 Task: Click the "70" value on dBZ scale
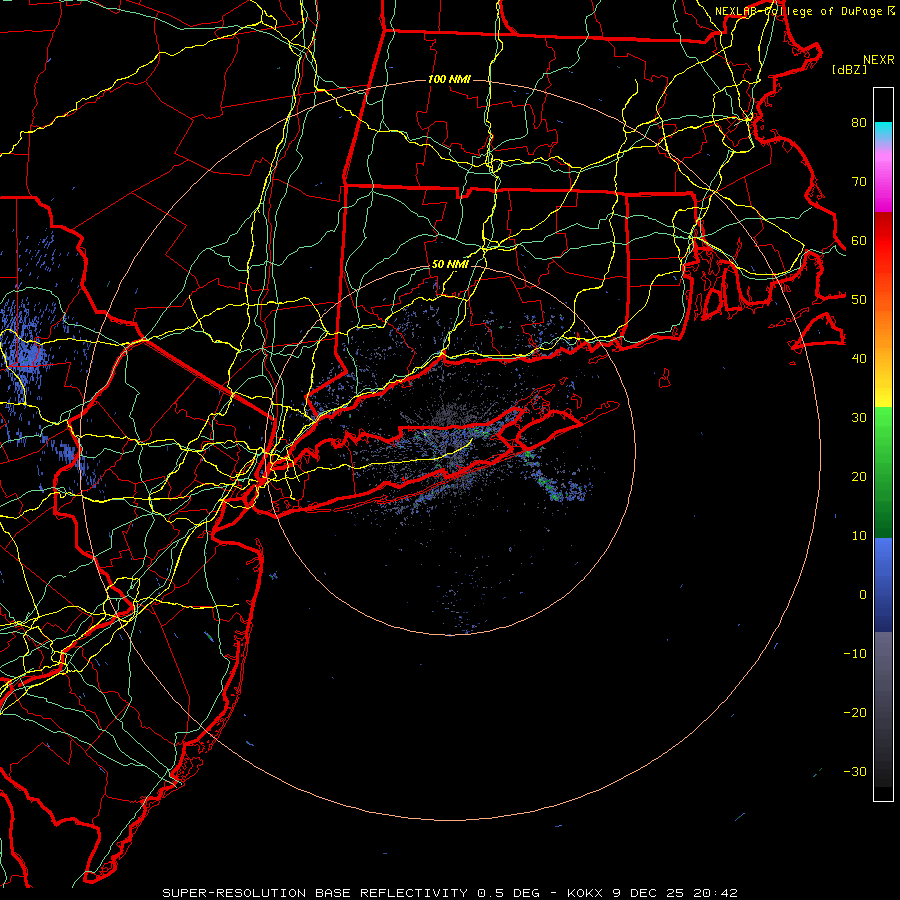[859, 181]
